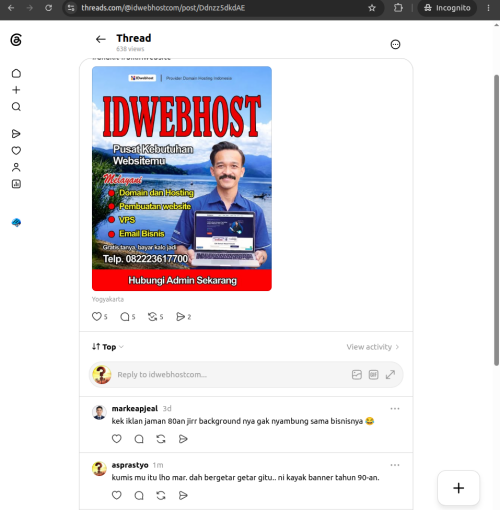This screenshot has height=510, width=500.
Task: Create new thread with plus sidebar icon
Action: pyautogui.click(x=16, y=90)
